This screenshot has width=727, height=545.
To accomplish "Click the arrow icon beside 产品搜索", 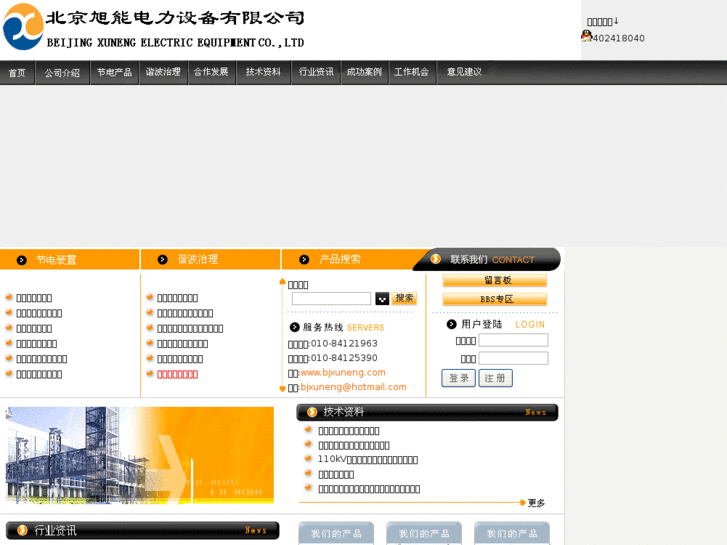I will 304,260.
